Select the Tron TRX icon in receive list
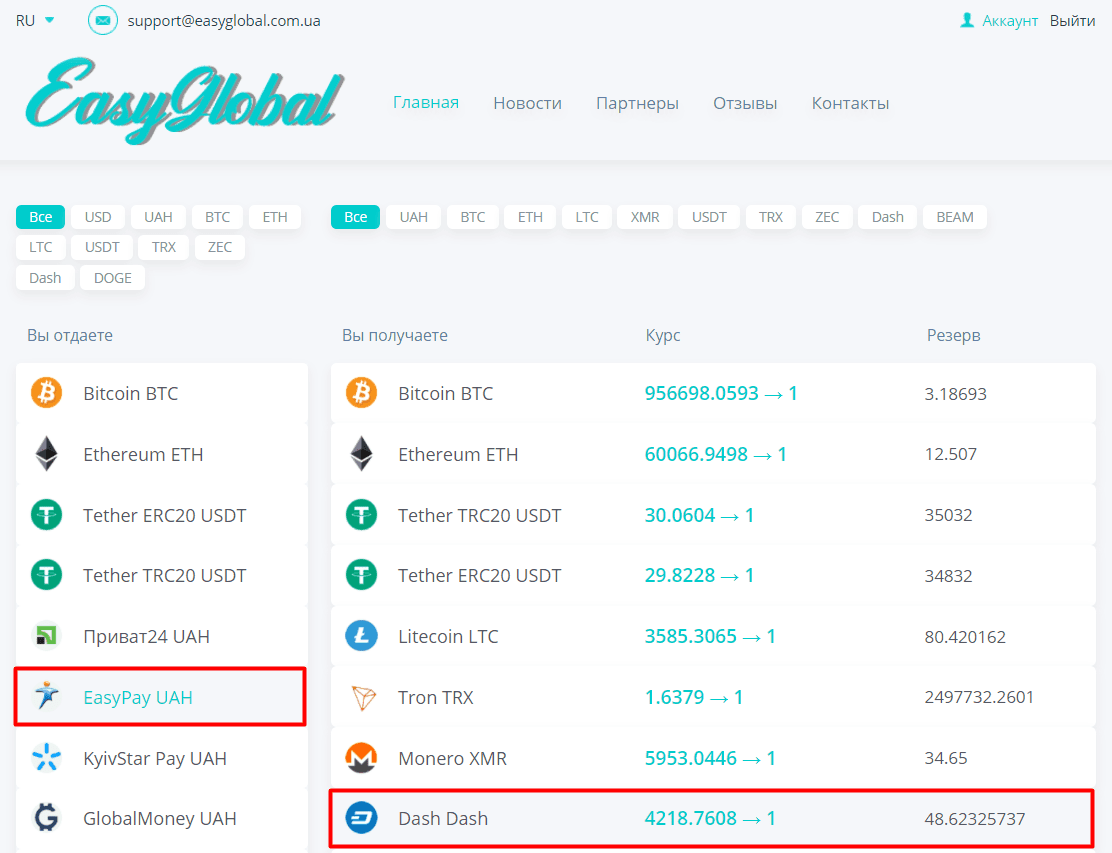The image size is (1112, 853). pos(361,697)
